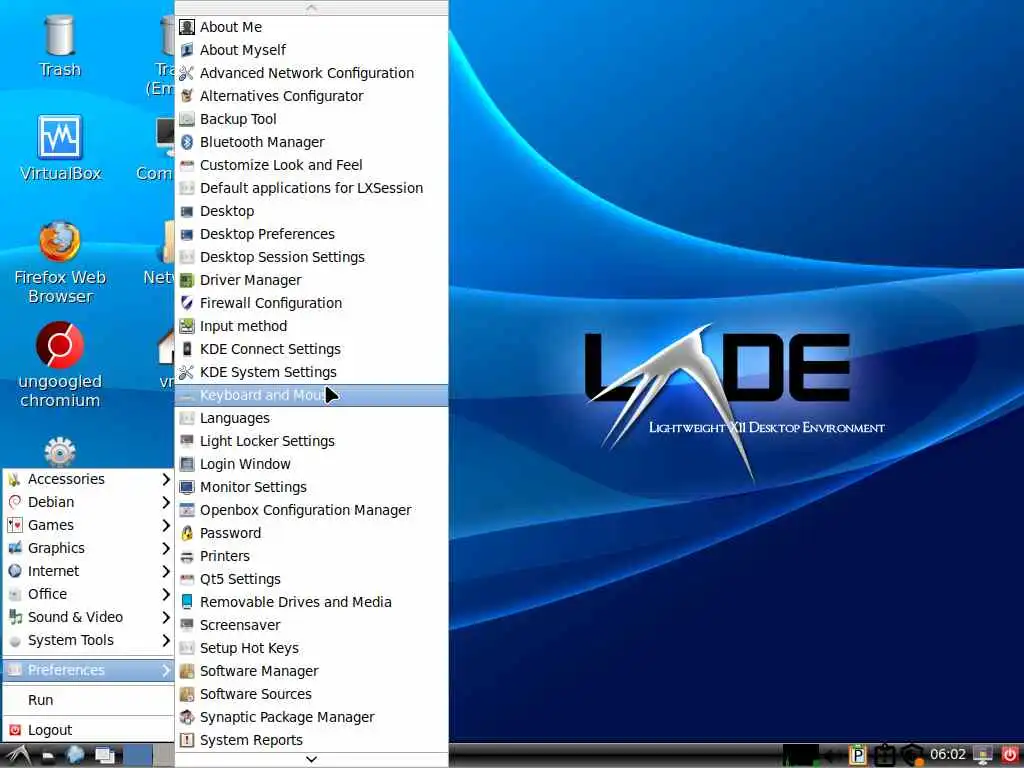Screen dimensions: 1024x768
Task: Select Default applications for LXSession
Action: [x=312, y=188]
